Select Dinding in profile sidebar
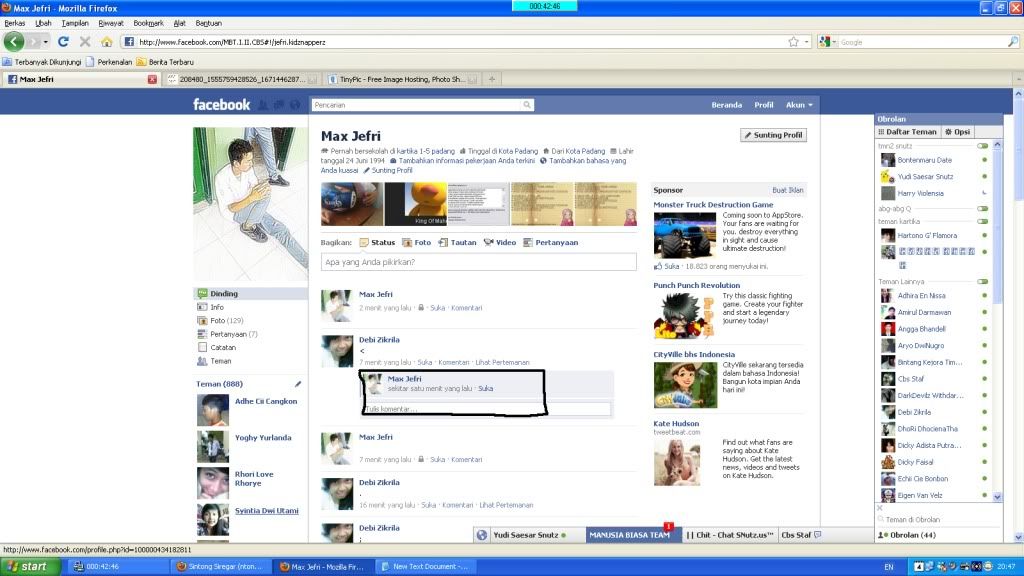 click(x=250, y=294)
